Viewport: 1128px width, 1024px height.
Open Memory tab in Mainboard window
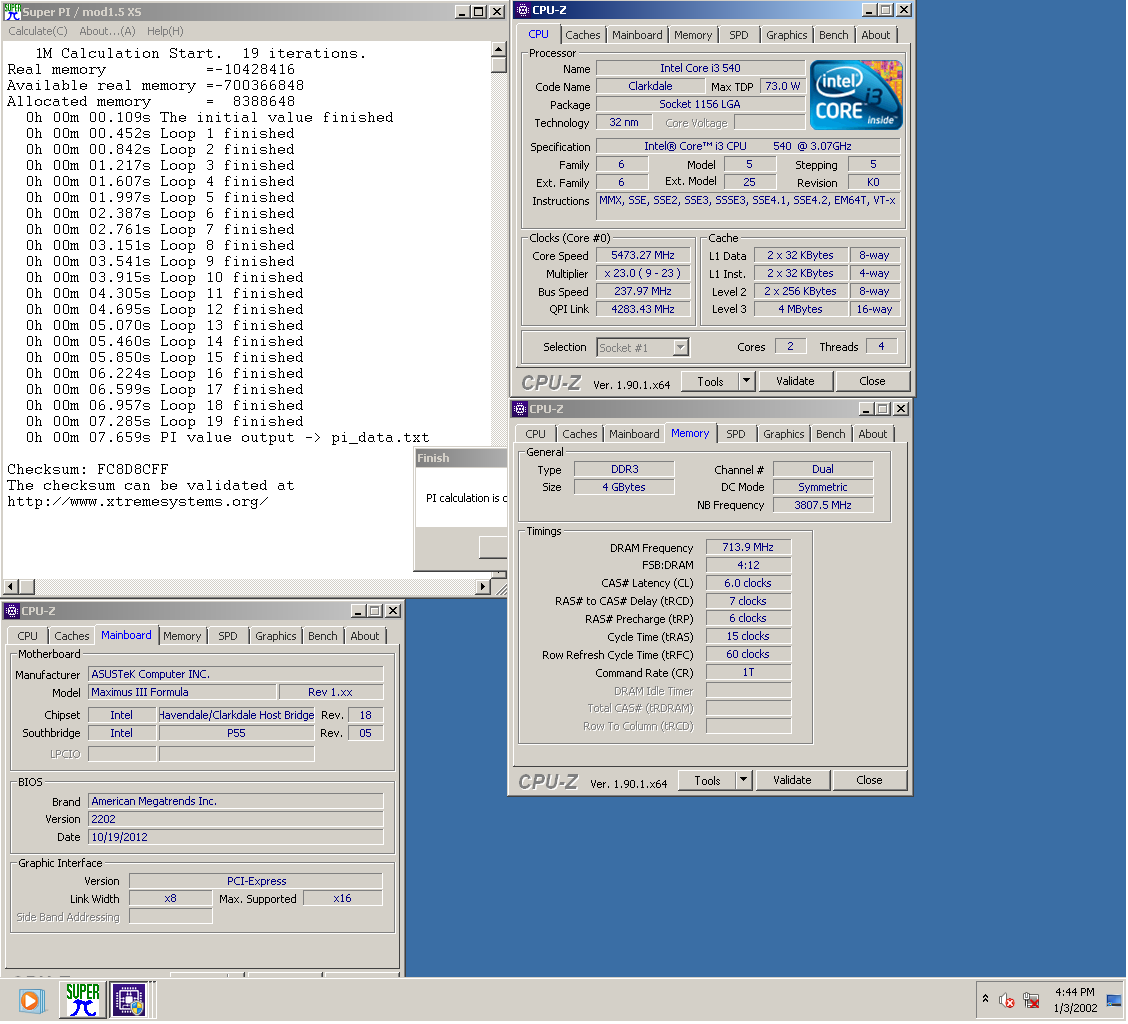(182, 636)
